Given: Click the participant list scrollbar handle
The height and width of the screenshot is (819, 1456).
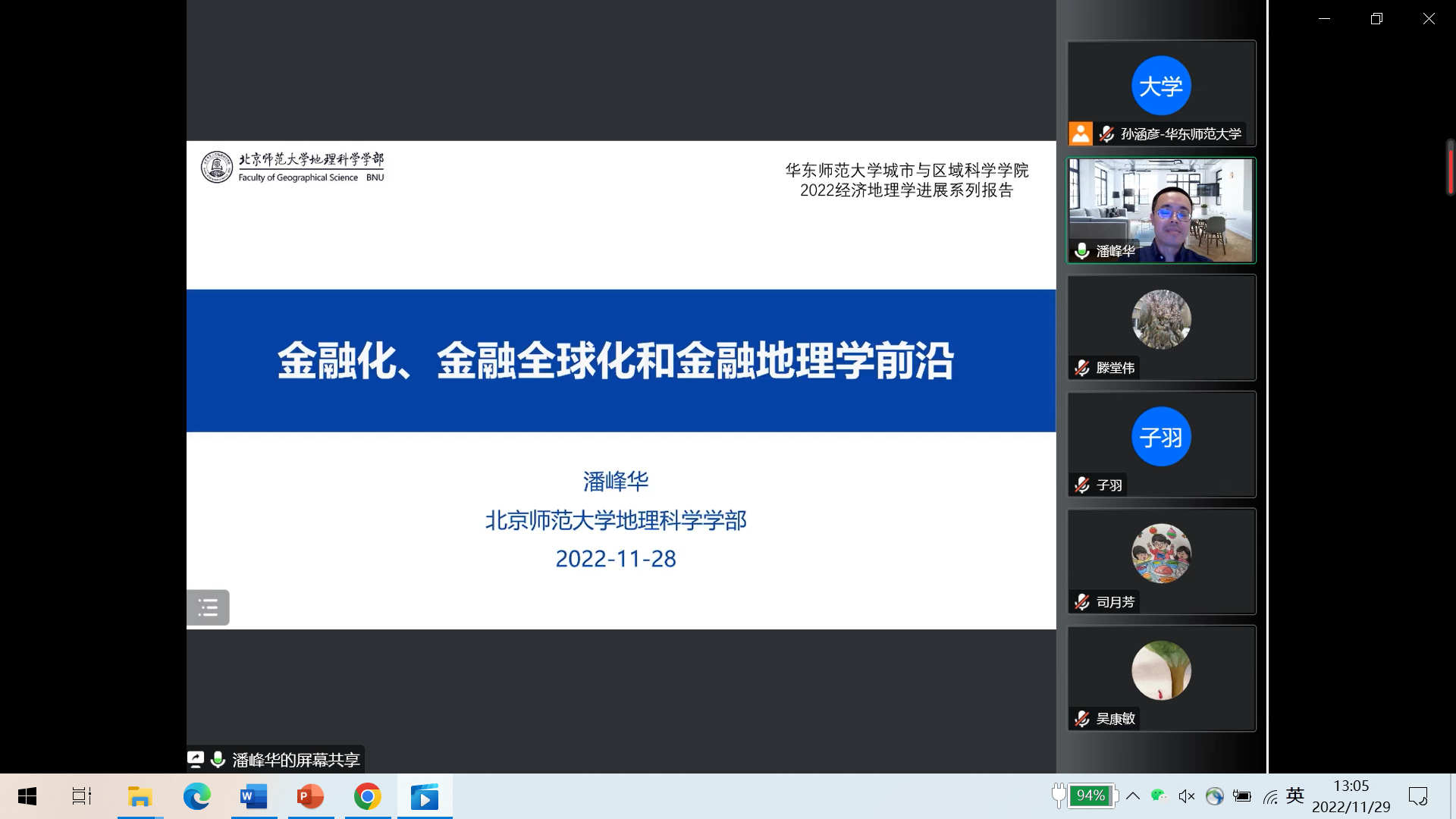Looking at the screenshot, I should pyautogui.click(x=1450, y=168).
